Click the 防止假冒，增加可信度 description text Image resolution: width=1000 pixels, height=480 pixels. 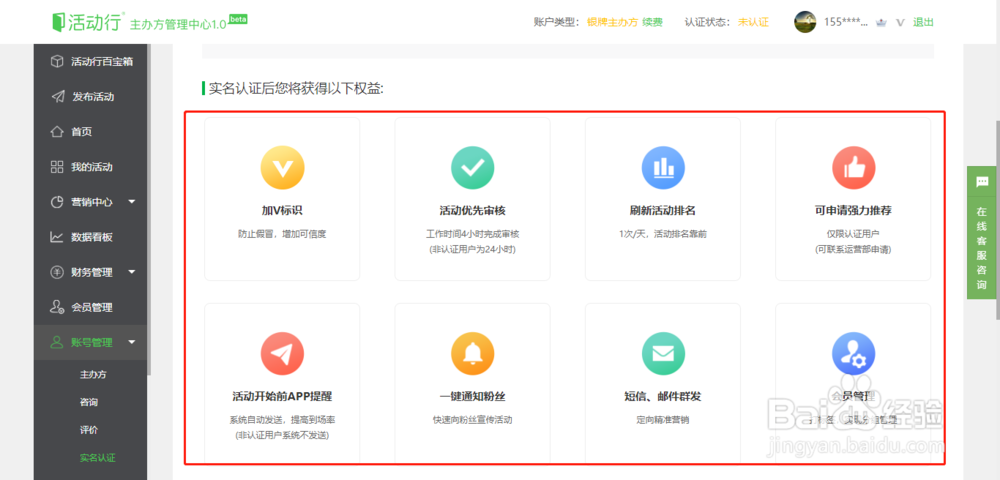click(282, 234)
